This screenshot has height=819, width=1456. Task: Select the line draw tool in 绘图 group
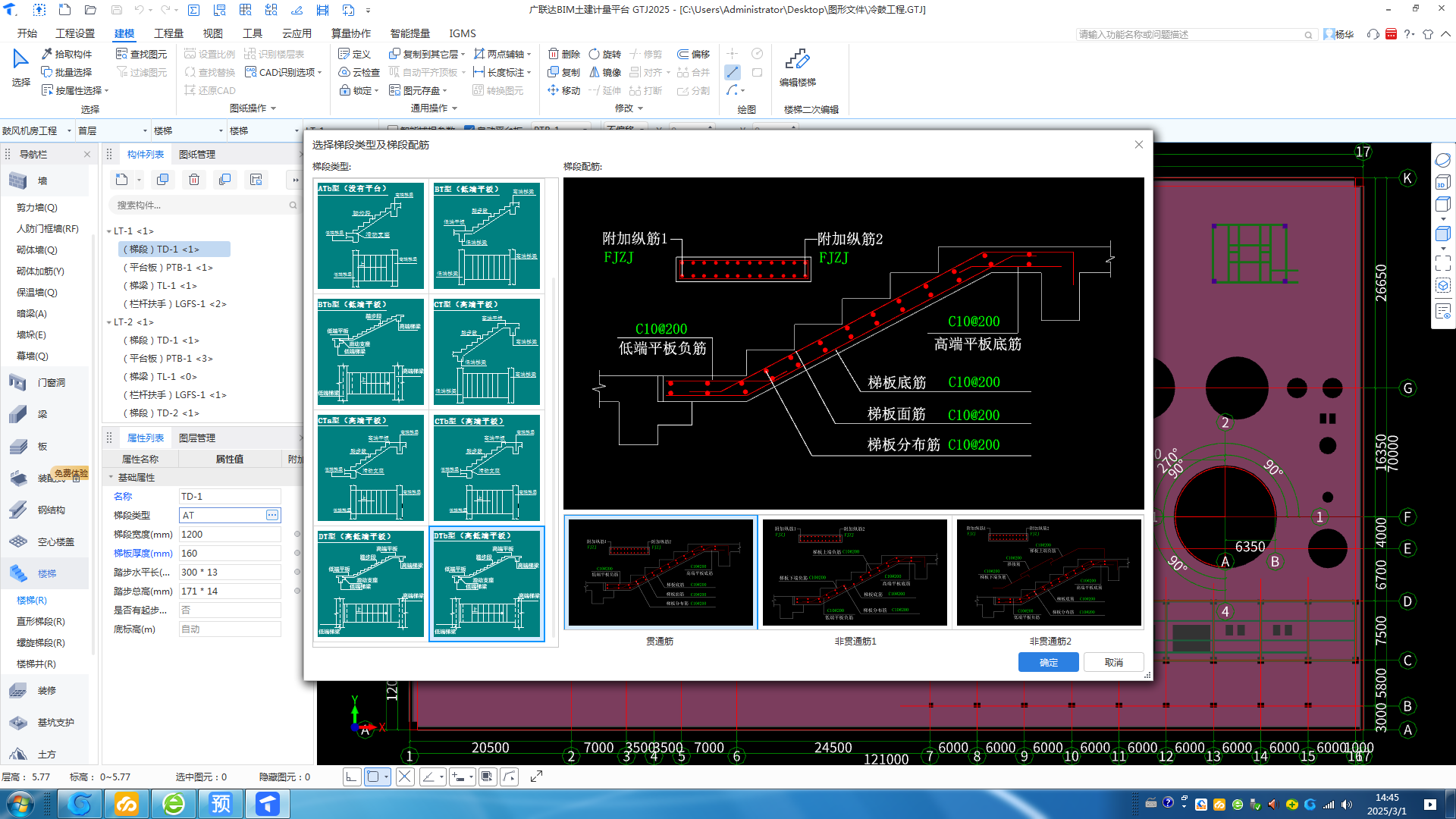click(733, 72)
